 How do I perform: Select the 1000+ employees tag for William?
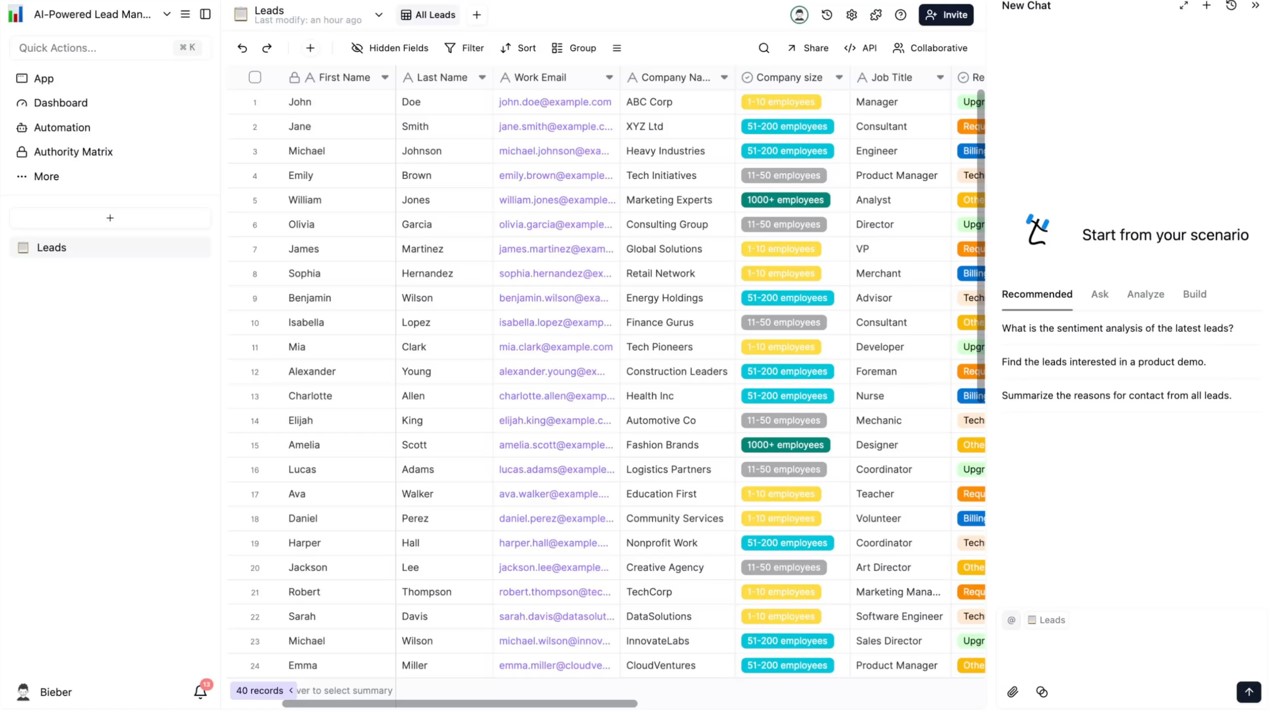click(785, 200)
